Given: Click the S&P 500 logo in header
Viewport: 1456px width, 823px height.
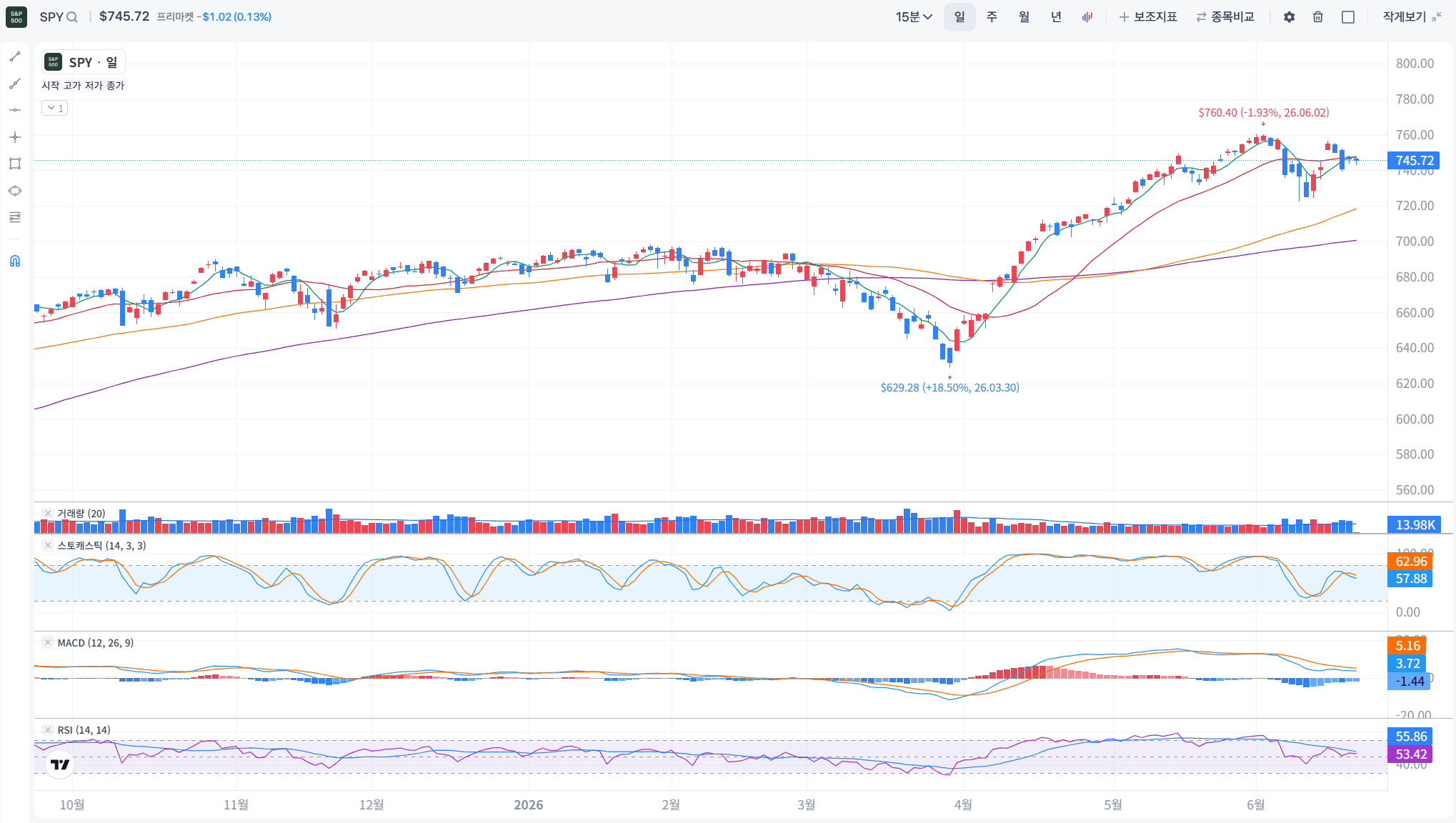Looking at the screenshot, I should coord(16,16).
